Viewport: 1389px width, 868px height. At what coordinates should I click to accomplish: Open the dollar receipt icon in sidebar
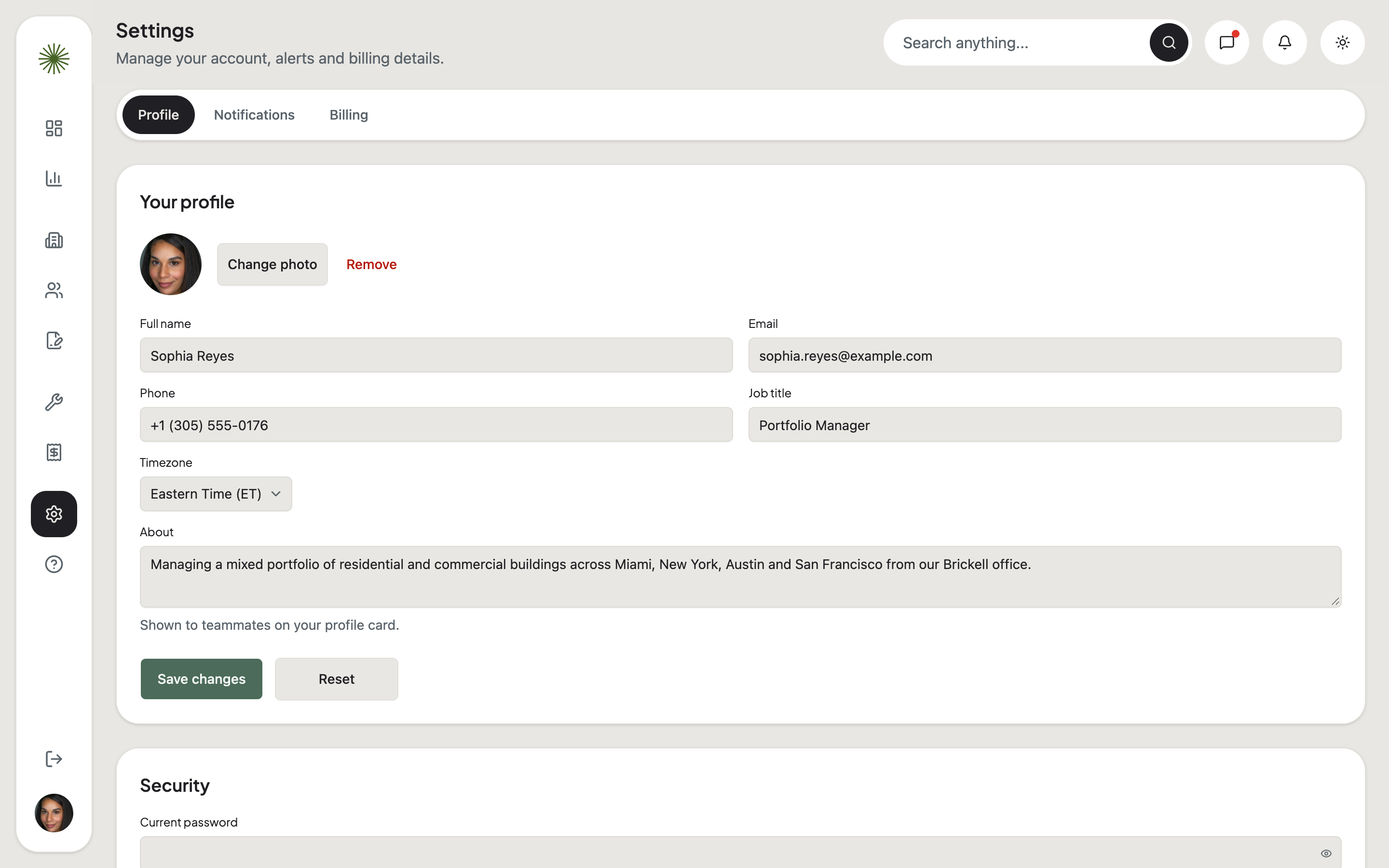pos(54,452)
